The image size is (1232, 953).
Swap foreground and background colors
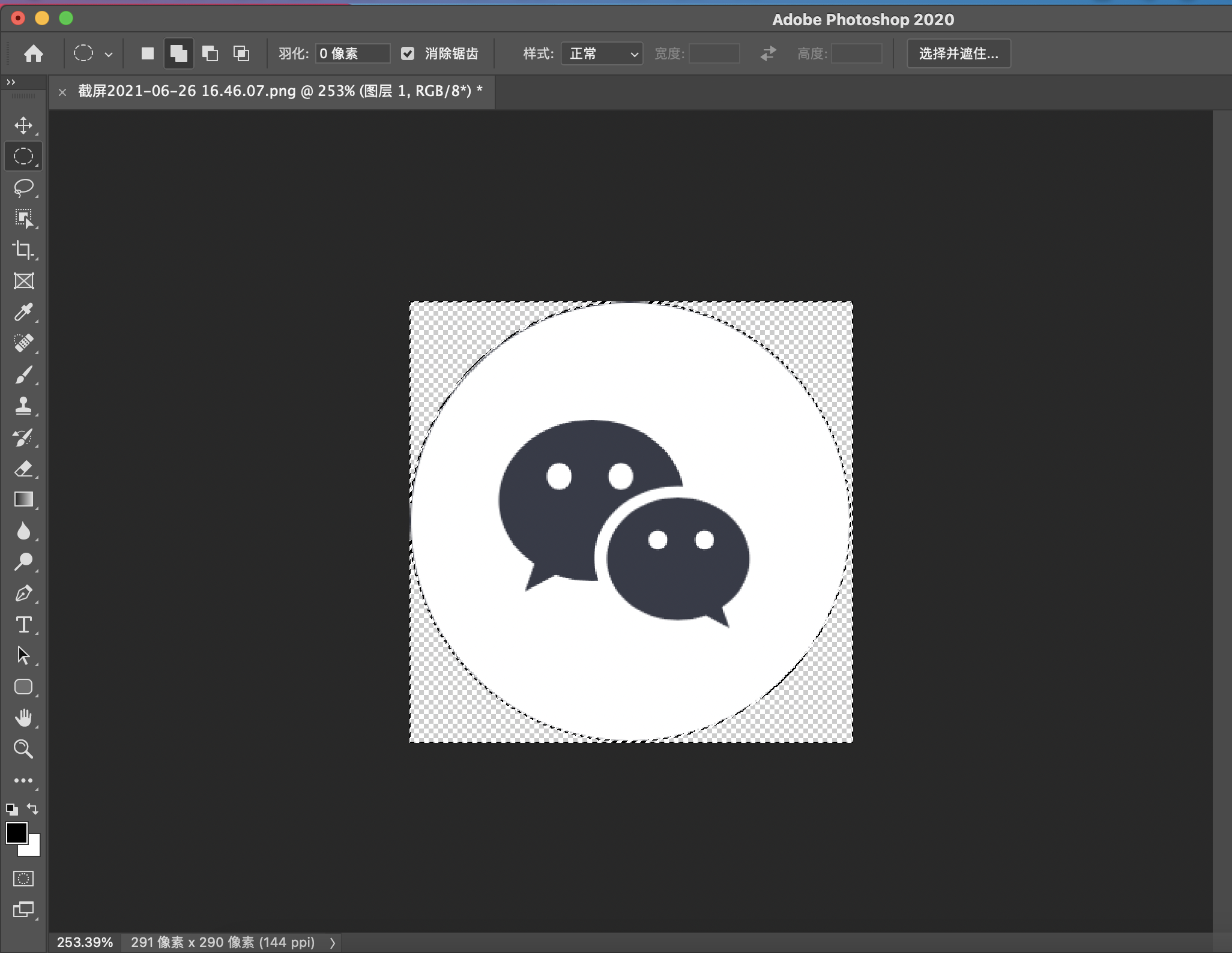click(33, 809)
